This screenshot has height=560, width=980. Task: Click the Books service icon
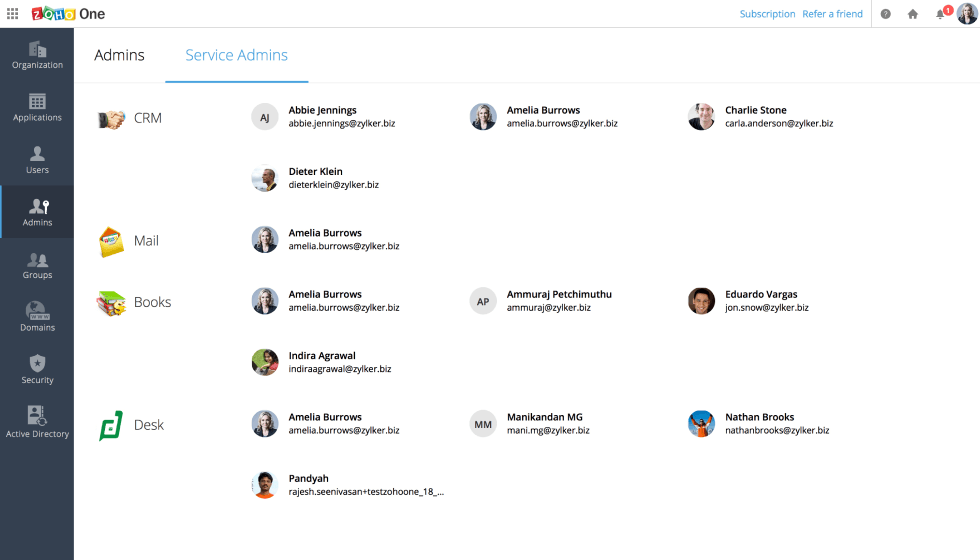(111, 303)
